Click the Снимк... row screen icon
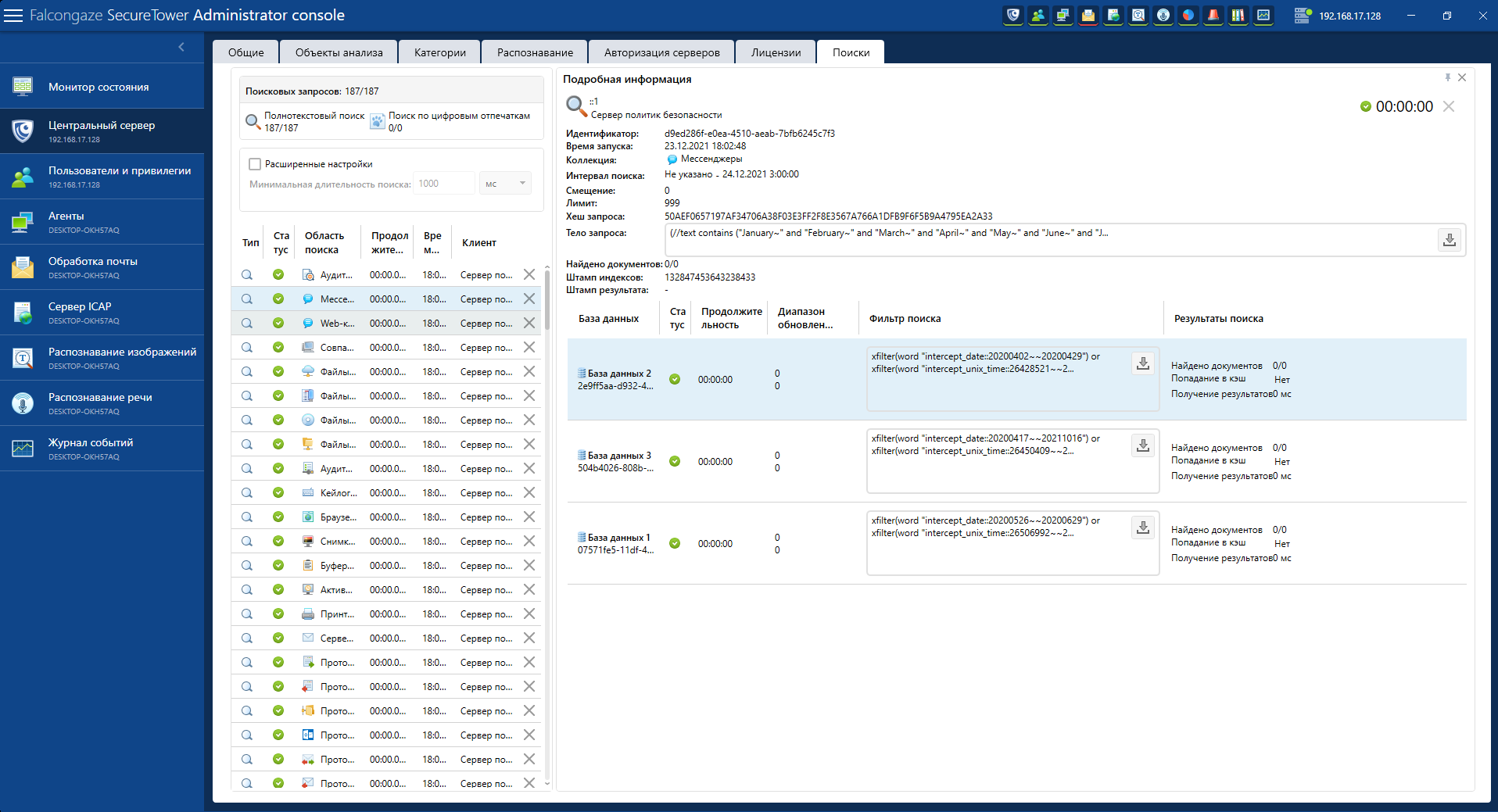 tap(308, 541)
